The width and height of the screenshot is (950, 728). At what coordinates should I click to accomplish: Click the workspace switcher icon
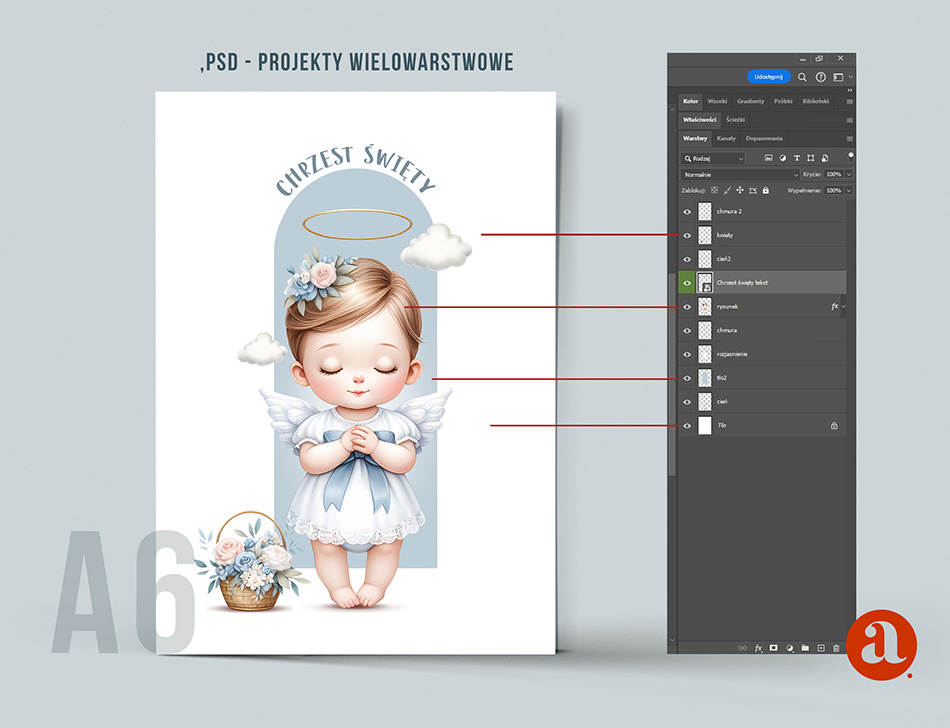tap(838, 77)
